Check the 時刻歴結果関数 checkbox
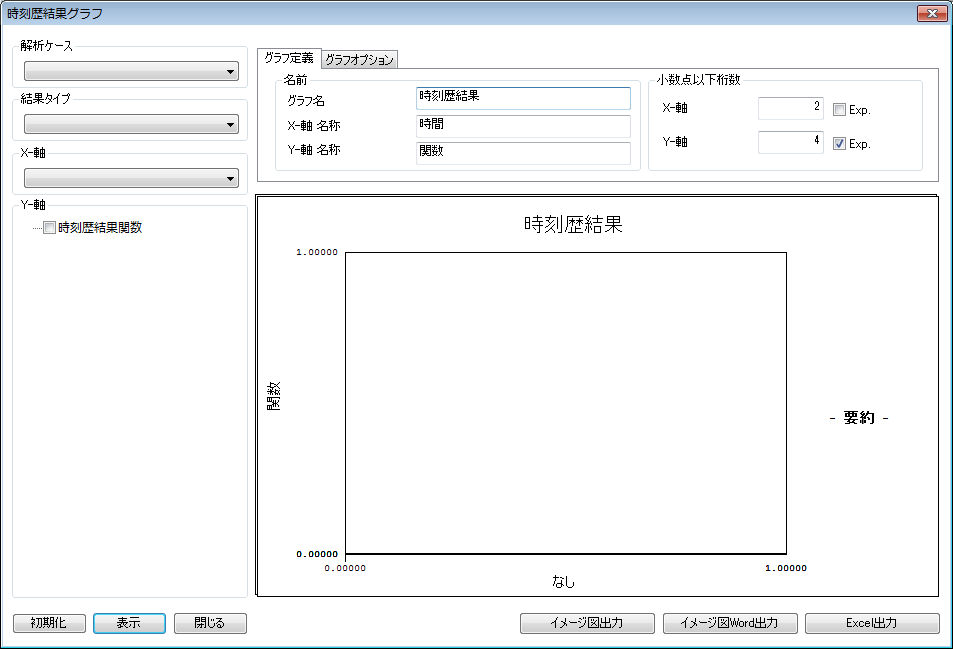Screen dimensions: 953x649 (x=49, y=228)
